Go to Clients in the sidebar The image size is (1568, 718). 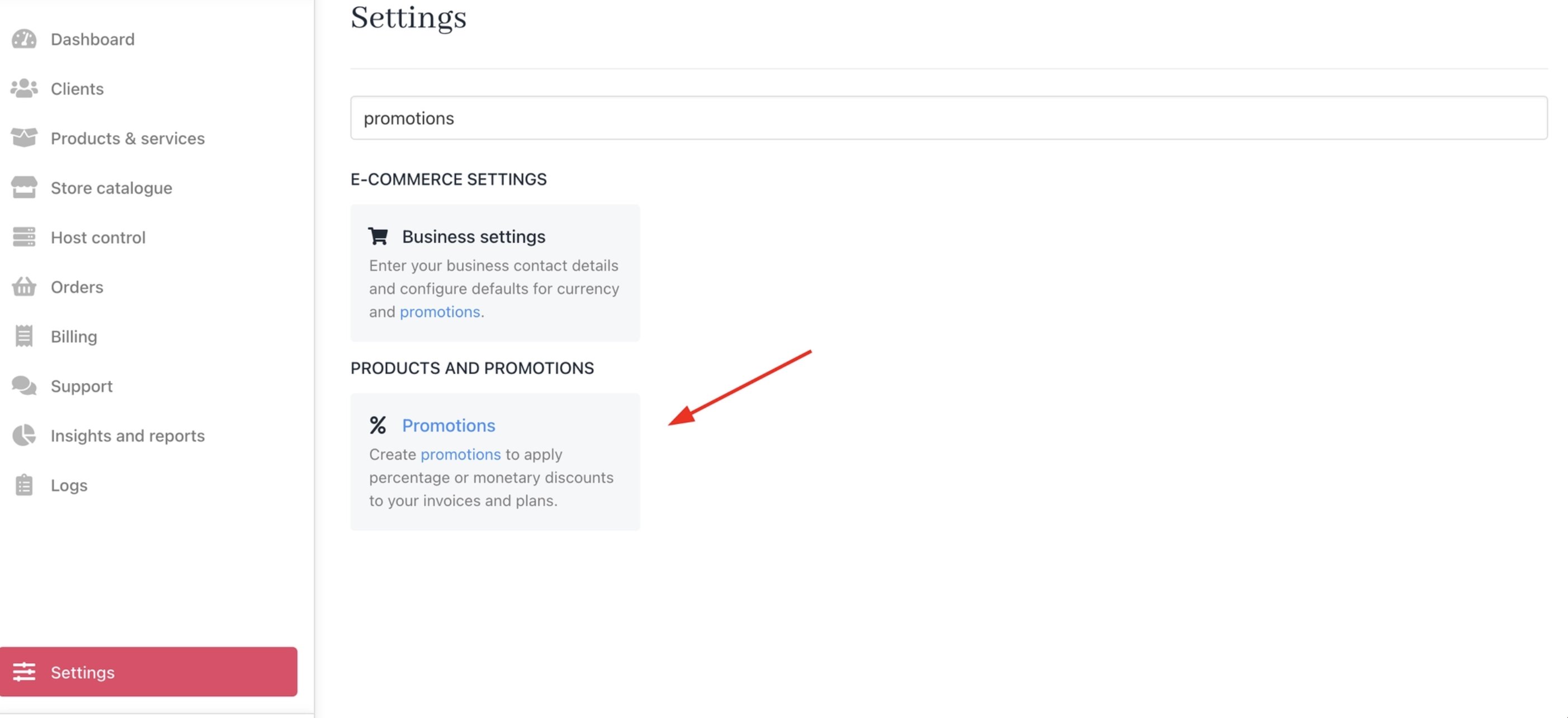point(77,89)
